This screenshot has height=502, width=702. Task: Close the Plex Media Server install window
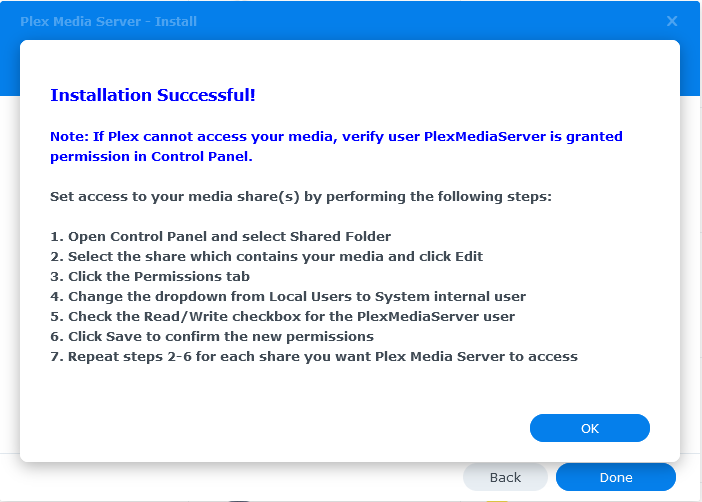[x=672, y=21]
